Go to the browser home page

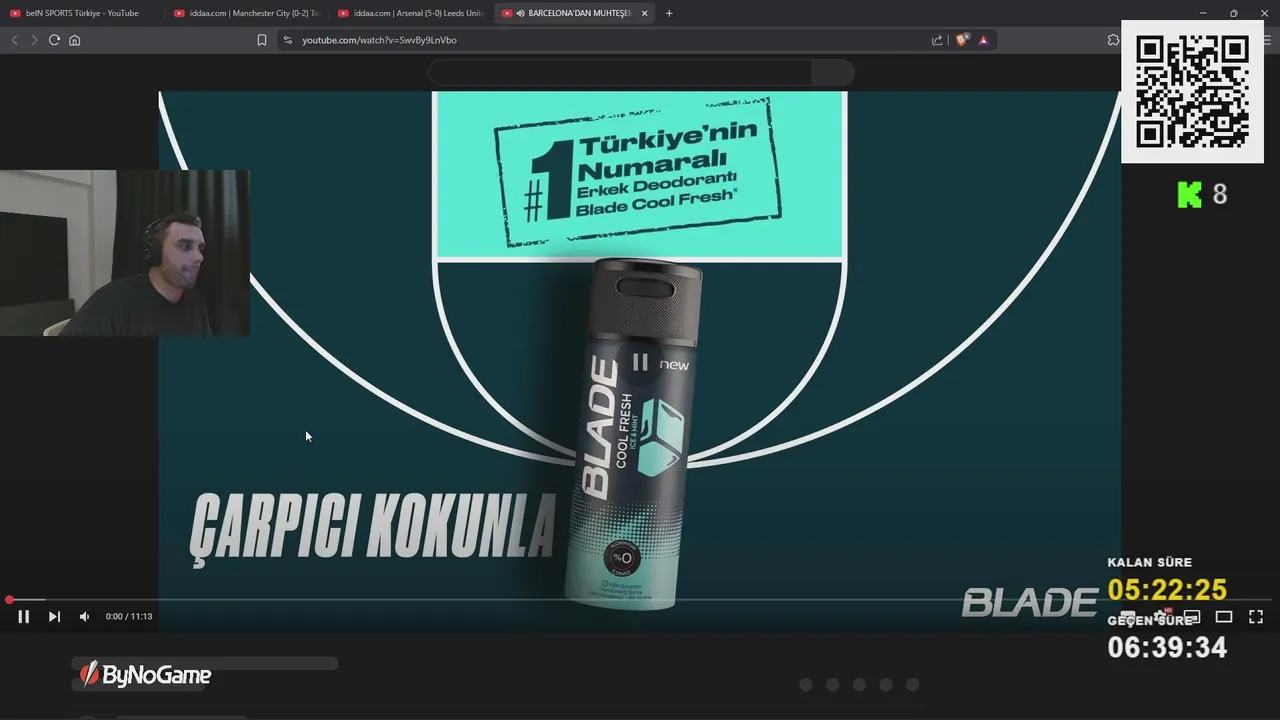coord(74,40)
